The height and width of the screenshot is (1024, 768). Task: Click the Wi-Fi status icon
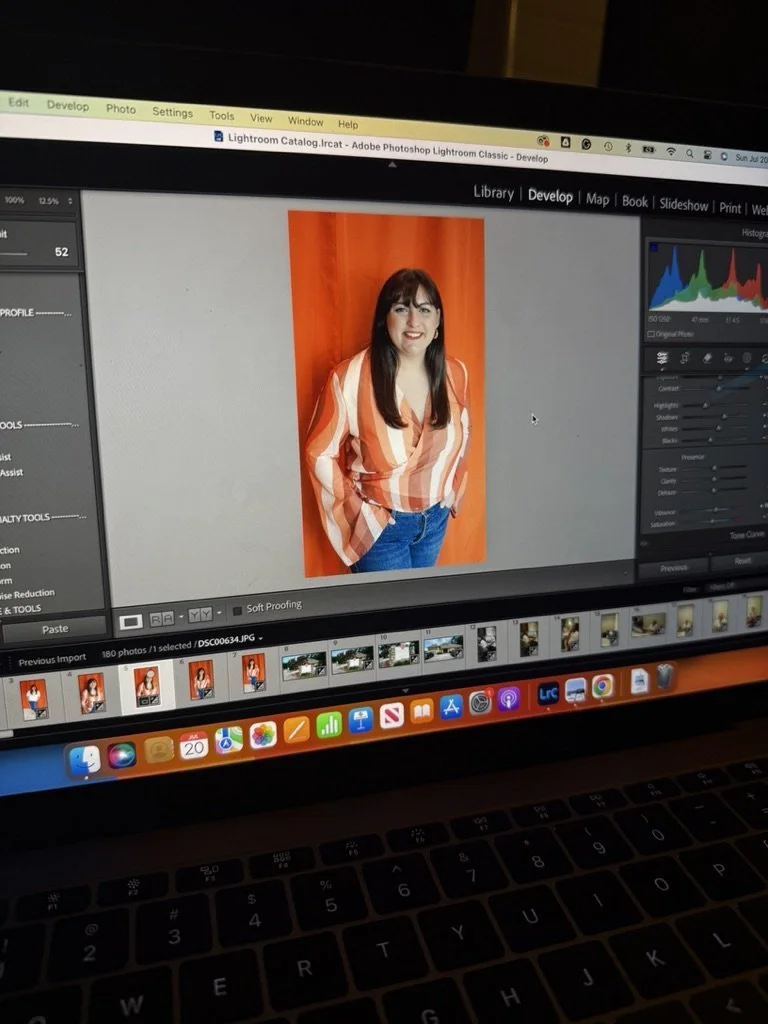pos(670,151)
